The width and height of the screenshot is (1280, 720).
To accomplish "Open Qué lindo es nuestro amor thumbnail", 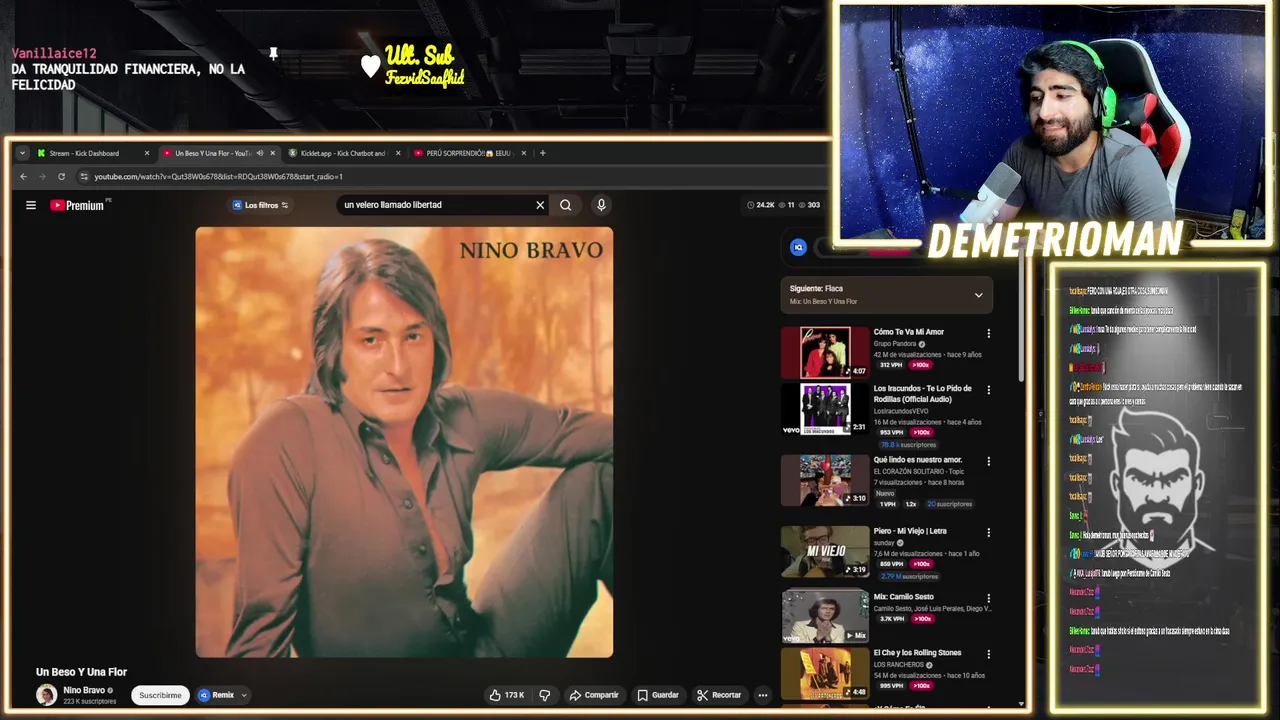I will pos(825,480).
